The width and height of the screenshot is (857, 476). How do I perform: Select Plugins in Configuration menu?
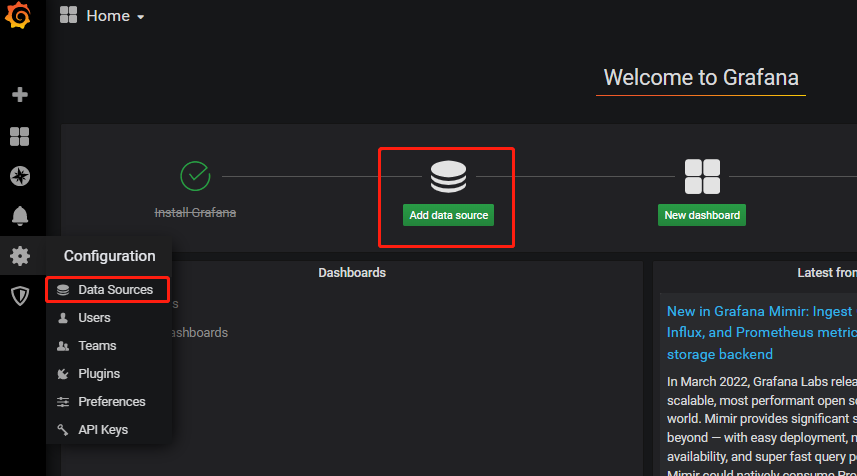pyautogui.click(x=109, y=374)
